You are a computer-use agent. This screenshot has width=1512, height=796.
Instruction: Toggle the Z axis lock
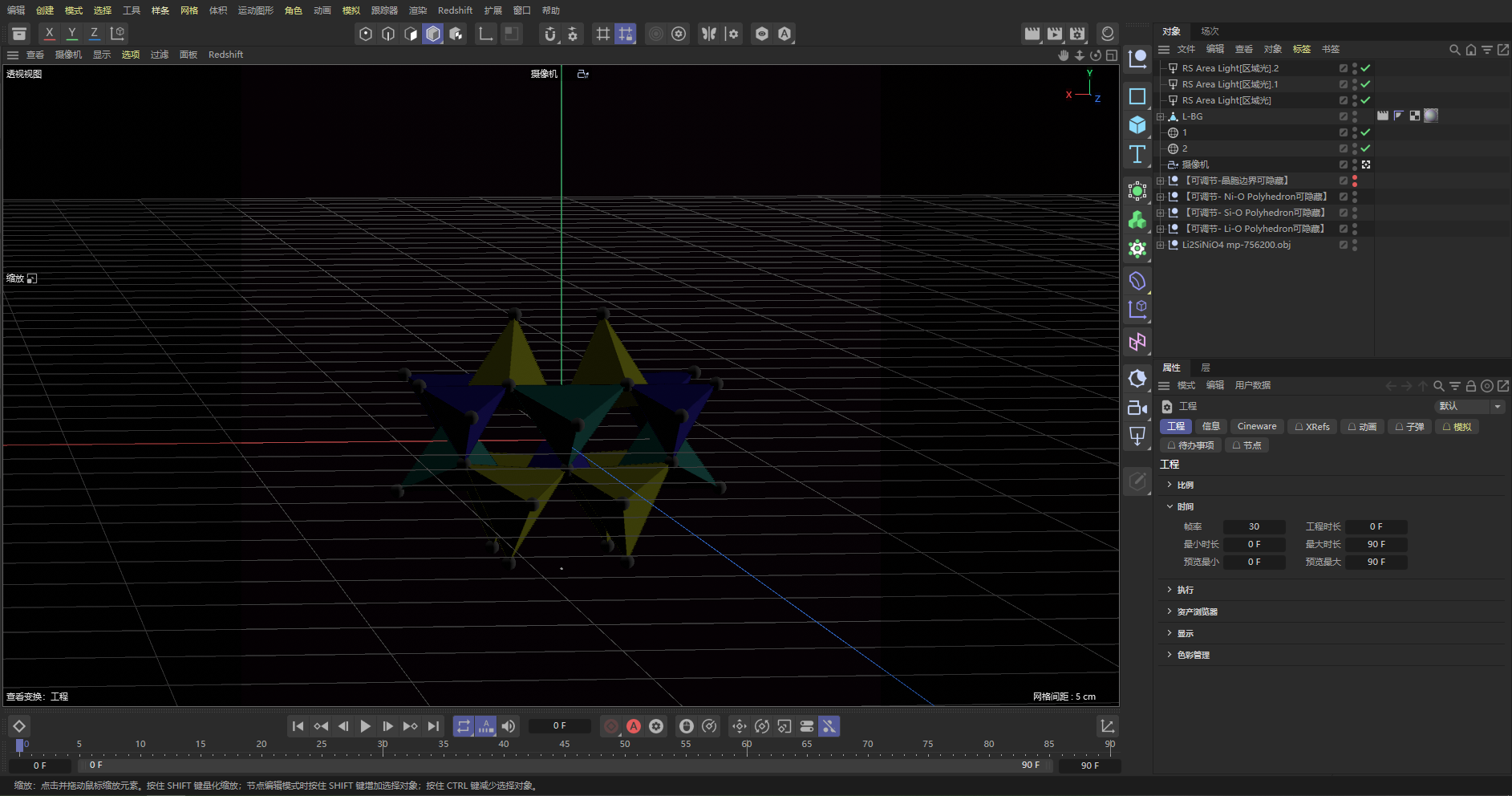coord(95,33)
